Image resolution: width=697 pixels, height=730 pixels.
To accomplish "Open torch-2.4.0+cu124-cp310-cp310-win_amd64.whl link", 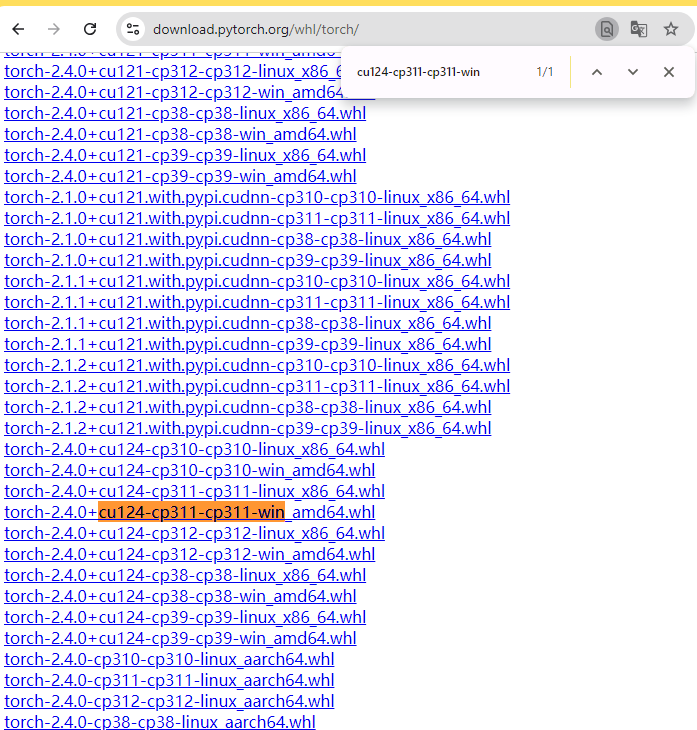I will [x=189, y=470].
